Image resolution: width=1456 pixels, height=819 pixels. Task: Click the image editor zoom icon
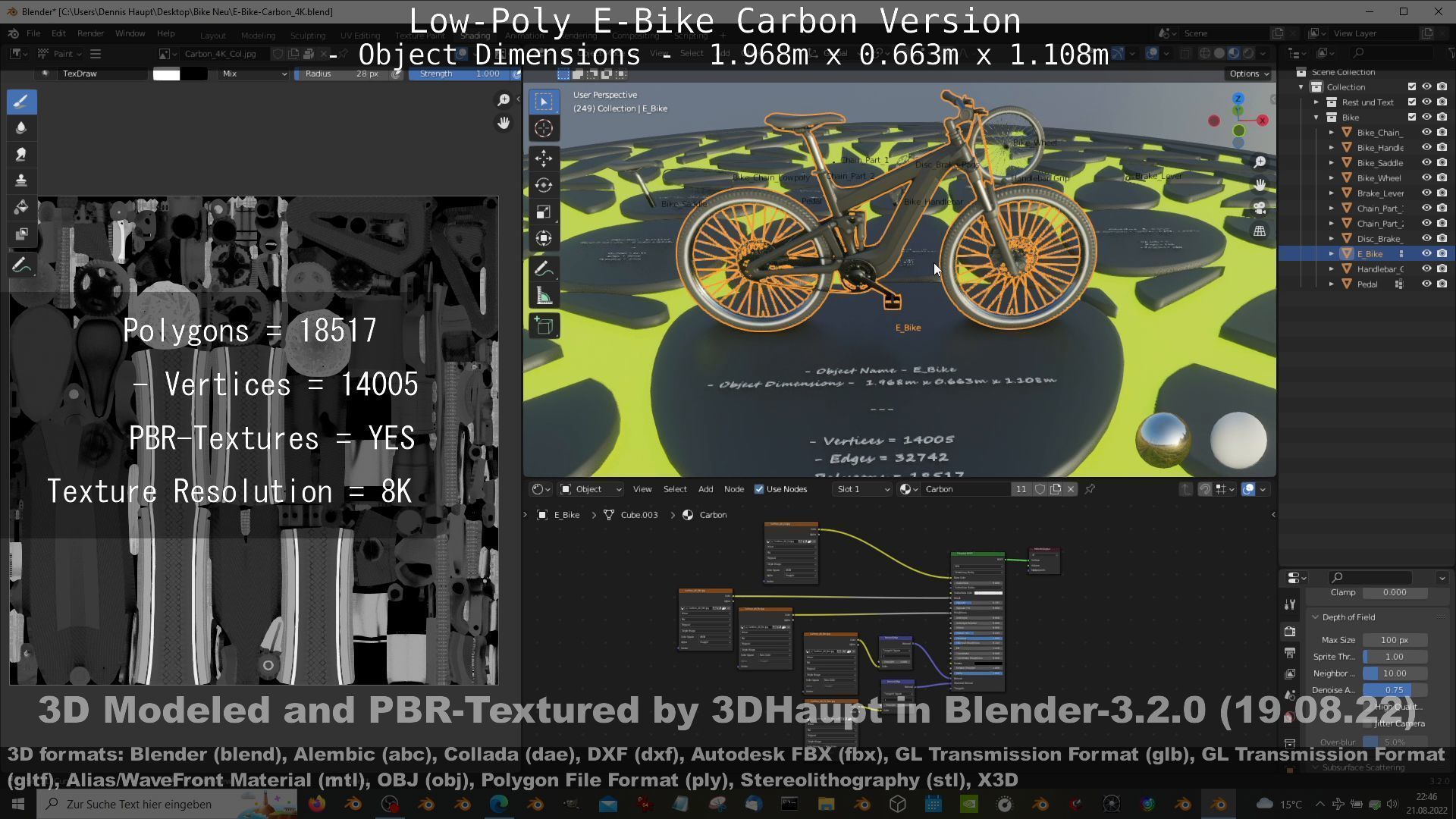[504, 100]
